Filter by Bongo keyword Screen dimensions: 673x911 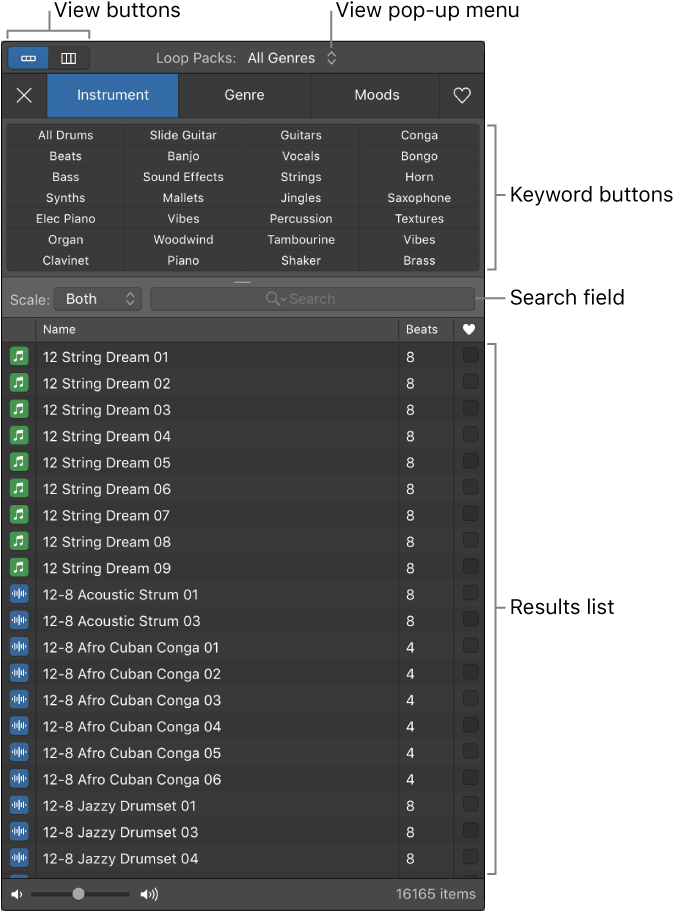[x=419, y=156]
